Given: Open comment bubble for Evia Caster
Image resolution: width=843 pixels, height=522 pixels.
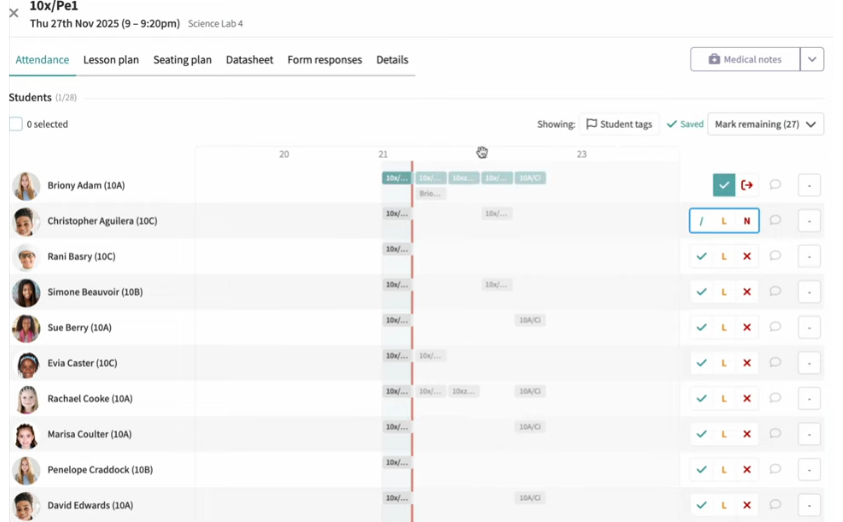Looking at the screenshot, I should 775,363.
